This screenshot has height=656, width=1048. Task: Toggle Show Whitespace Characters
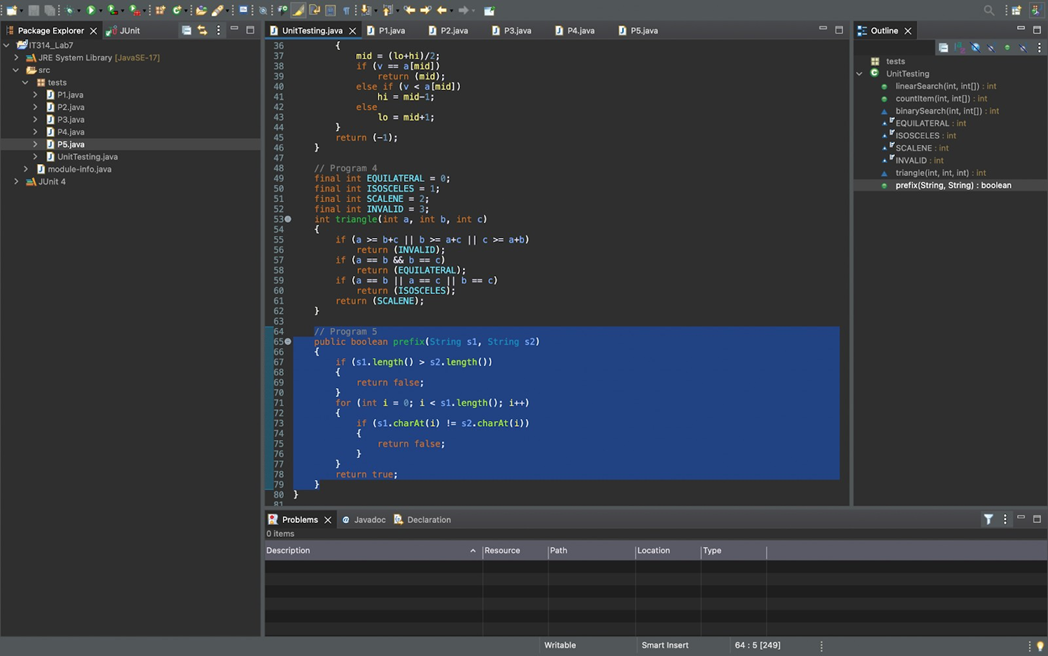(346, 11)
